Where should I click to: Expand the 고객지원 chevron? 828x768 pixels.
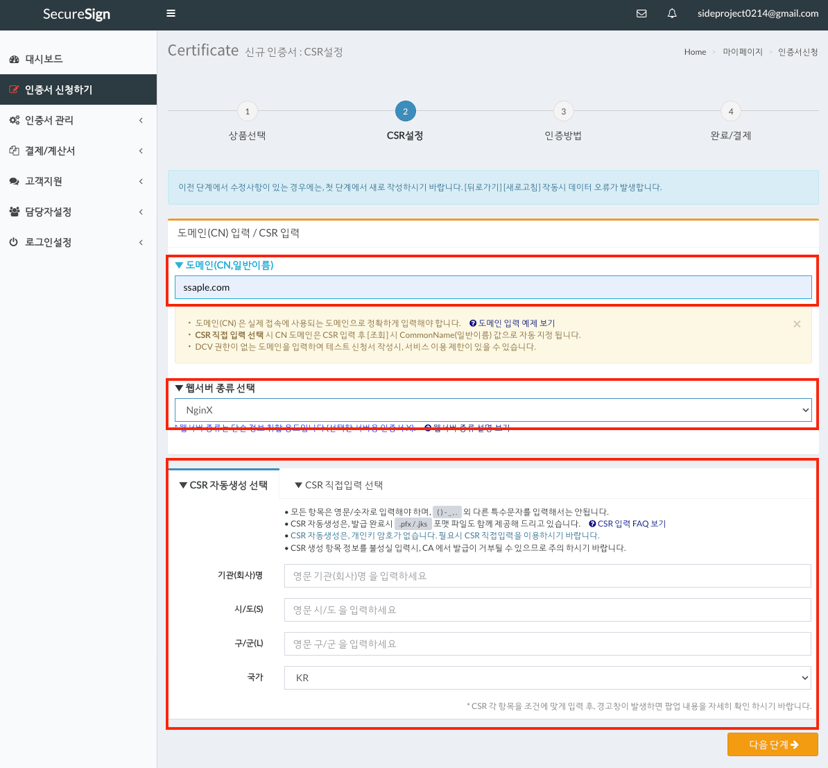tap(141, 182)
